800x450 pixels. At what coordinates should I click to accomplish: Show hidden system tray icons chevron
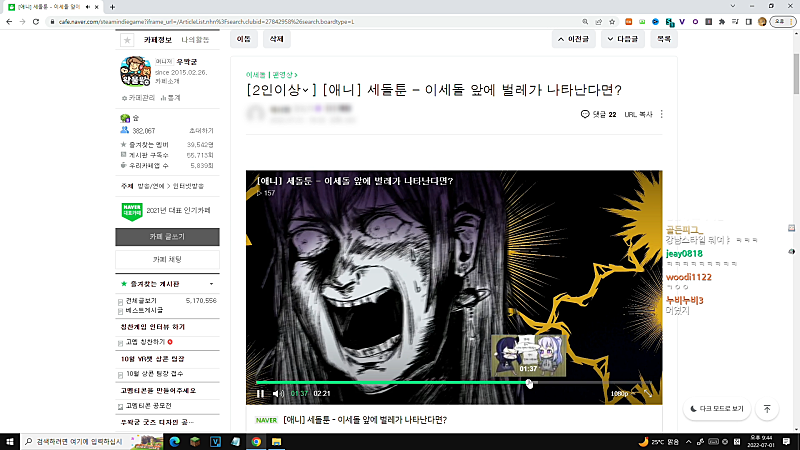pyautogui.click(x=688, y=441)
